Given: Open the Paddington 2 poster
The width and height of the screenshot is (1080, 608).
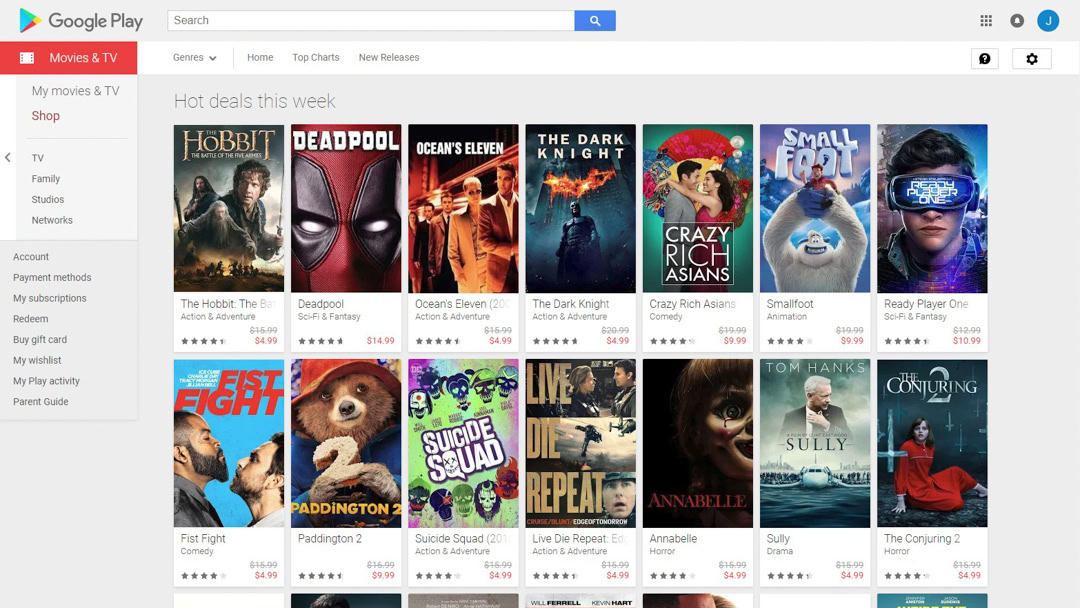Looking at the screenshot, I should tap(346, 443).
